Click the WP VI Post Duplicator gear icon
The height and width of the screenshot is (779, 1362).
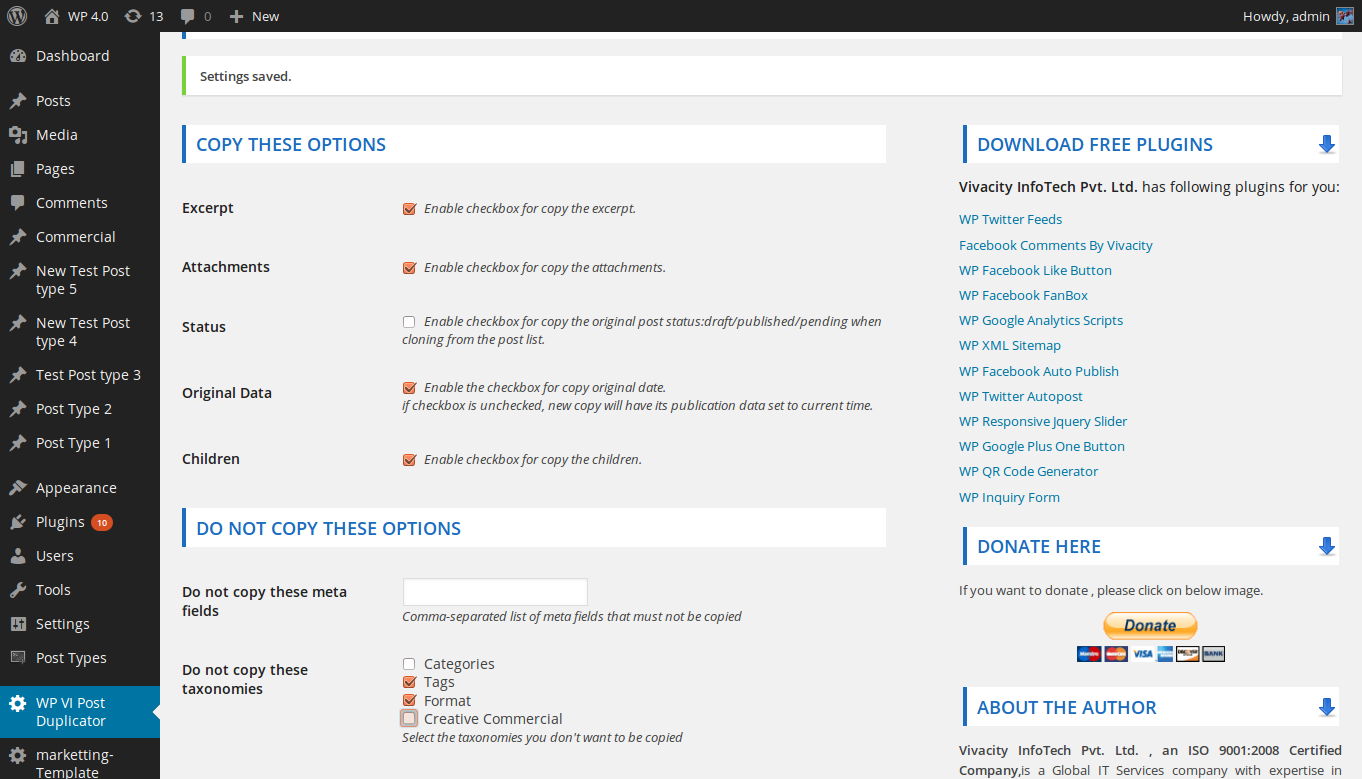point(17,703)
